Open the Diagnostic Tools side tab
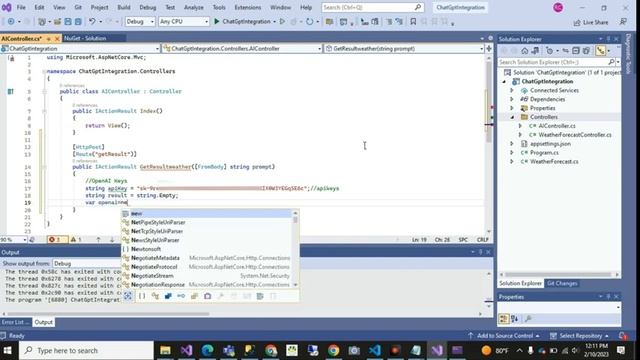This screenshot has width=640, height=360. [628, 54]
